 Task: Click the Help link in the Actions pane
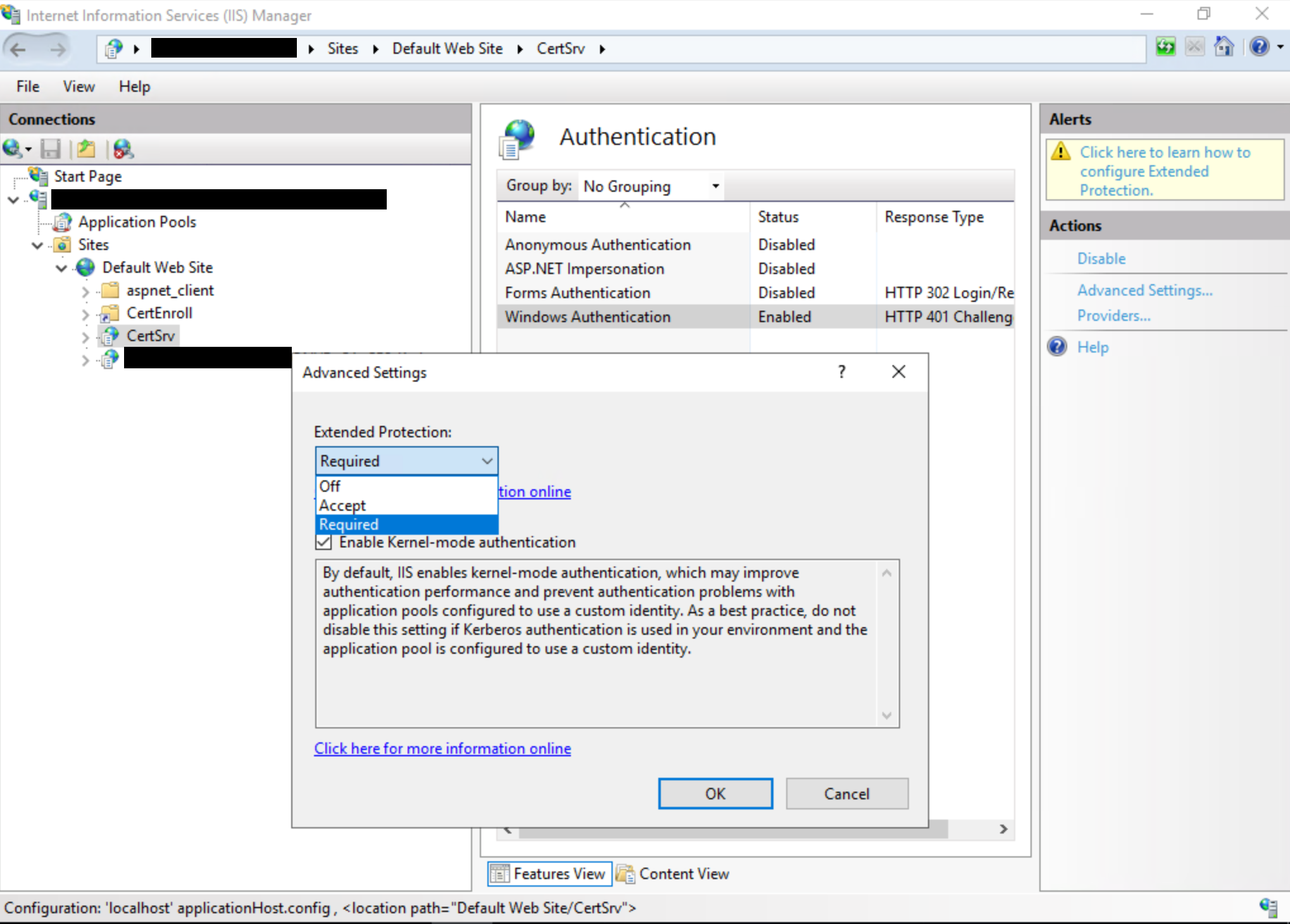1093,347
